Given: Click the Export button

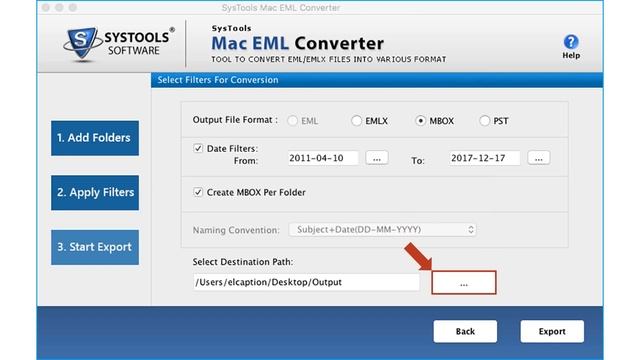Looking at the screenshot, I should (x=552, y=331).
